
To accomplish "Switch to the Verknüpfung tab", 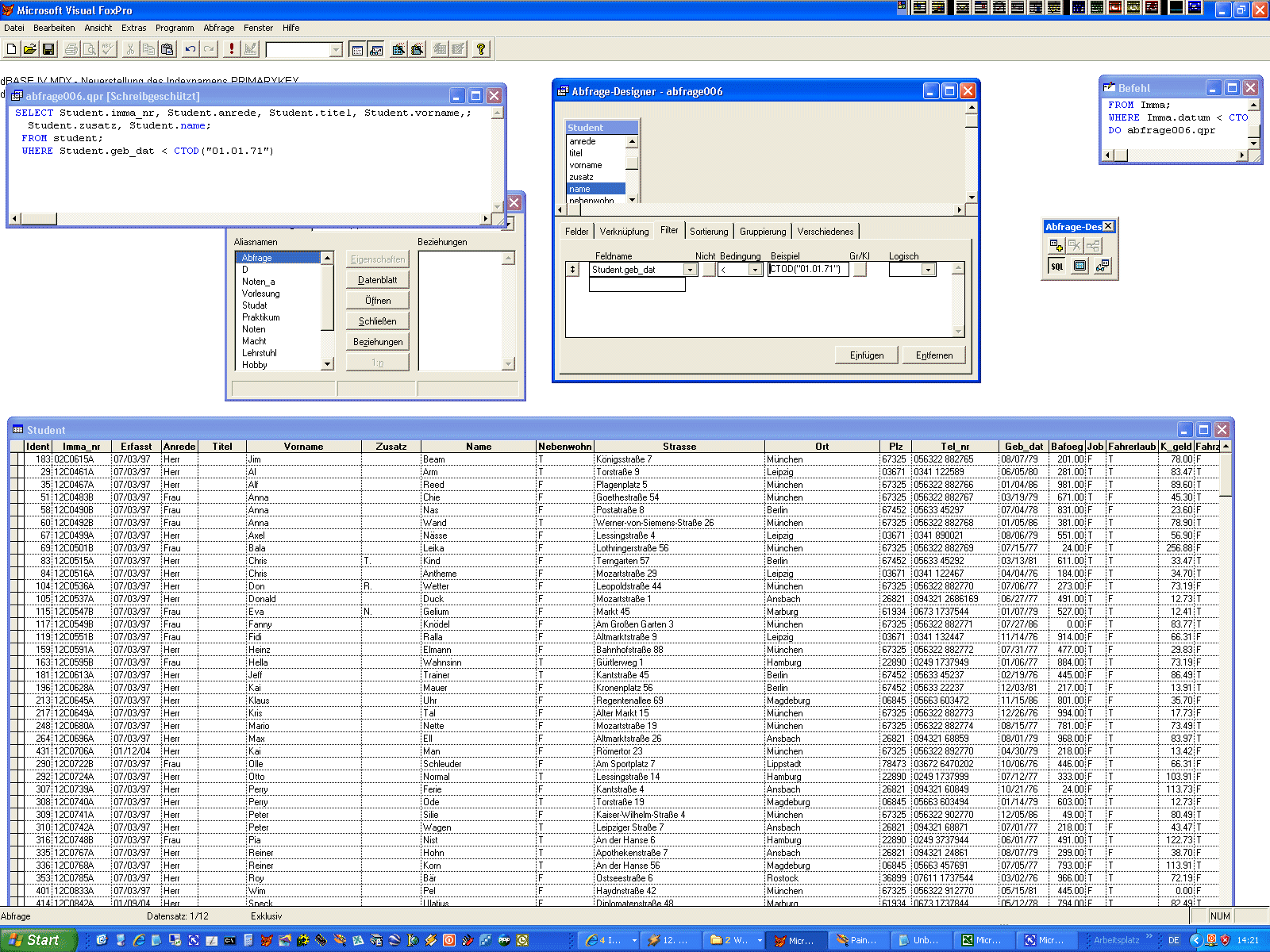I will (x=625, y=232).
